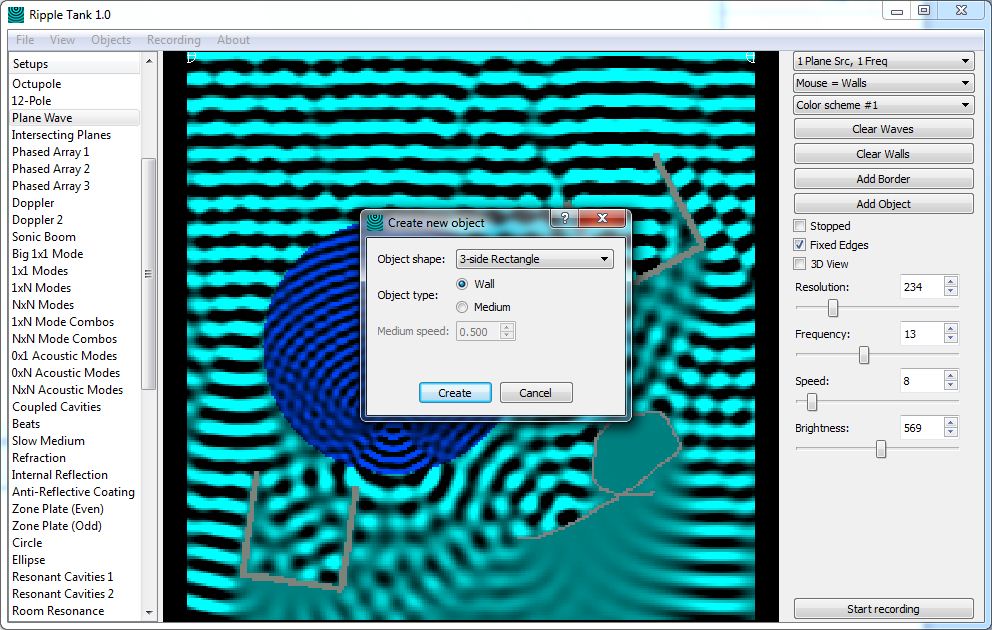Increase Frequency value with up arrow
The height and width of the screenshot is (630, 992).
click(x=950, y=329)
